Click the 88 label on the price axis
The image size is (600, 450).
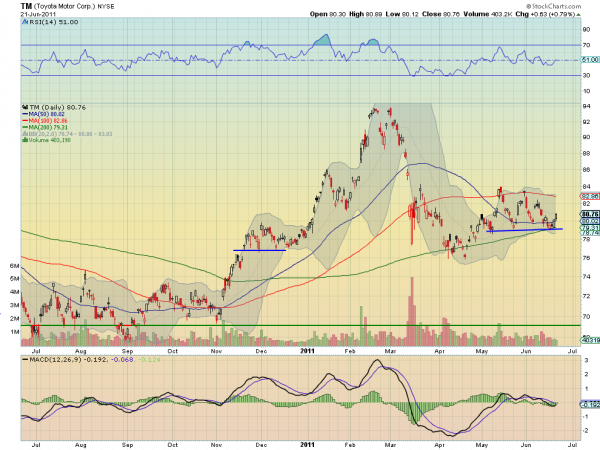pyautogui.click(x=586, y=153)
